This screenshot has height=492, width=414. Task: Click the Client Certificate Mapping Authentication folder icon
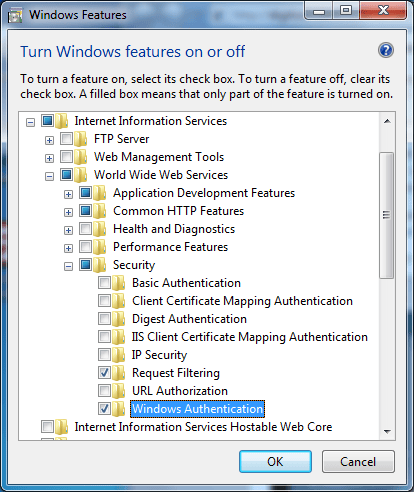coord(119,301)
